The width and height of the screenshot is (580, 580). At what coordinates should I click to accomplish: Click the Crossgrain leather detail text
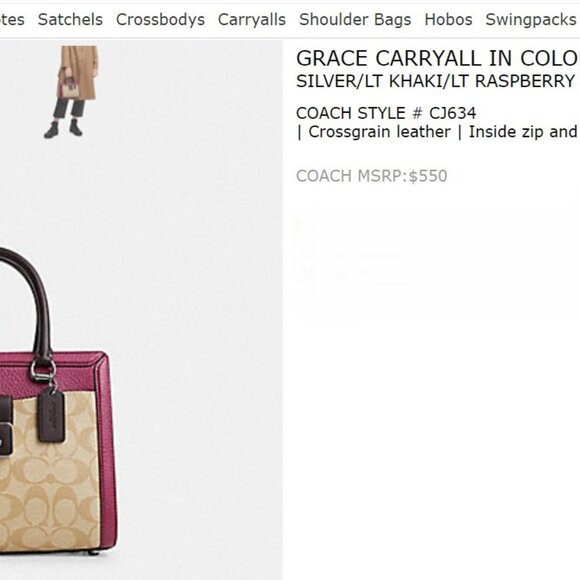pos(380,132)
